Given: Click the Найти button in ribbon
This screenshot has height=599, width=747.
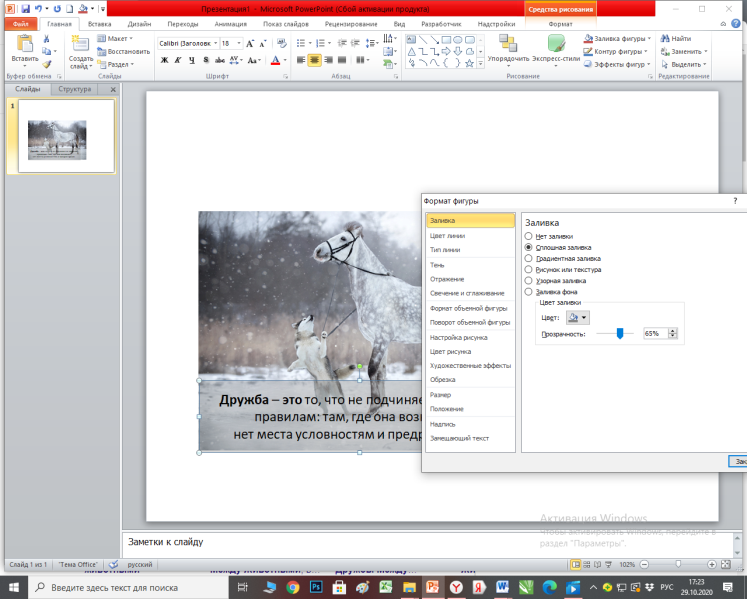Looking at the screenshot, I should coord(676,39).
